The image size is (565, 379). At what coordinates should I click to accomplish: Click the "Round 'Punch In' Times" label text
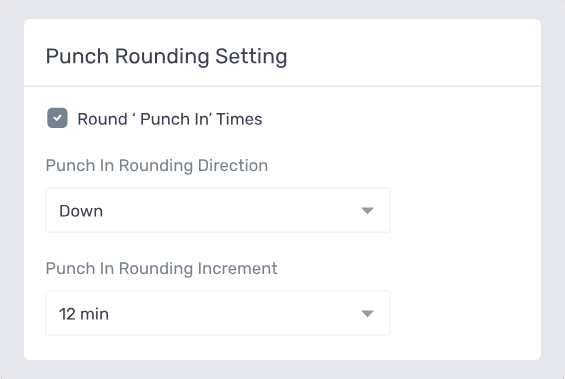(170, 119)
